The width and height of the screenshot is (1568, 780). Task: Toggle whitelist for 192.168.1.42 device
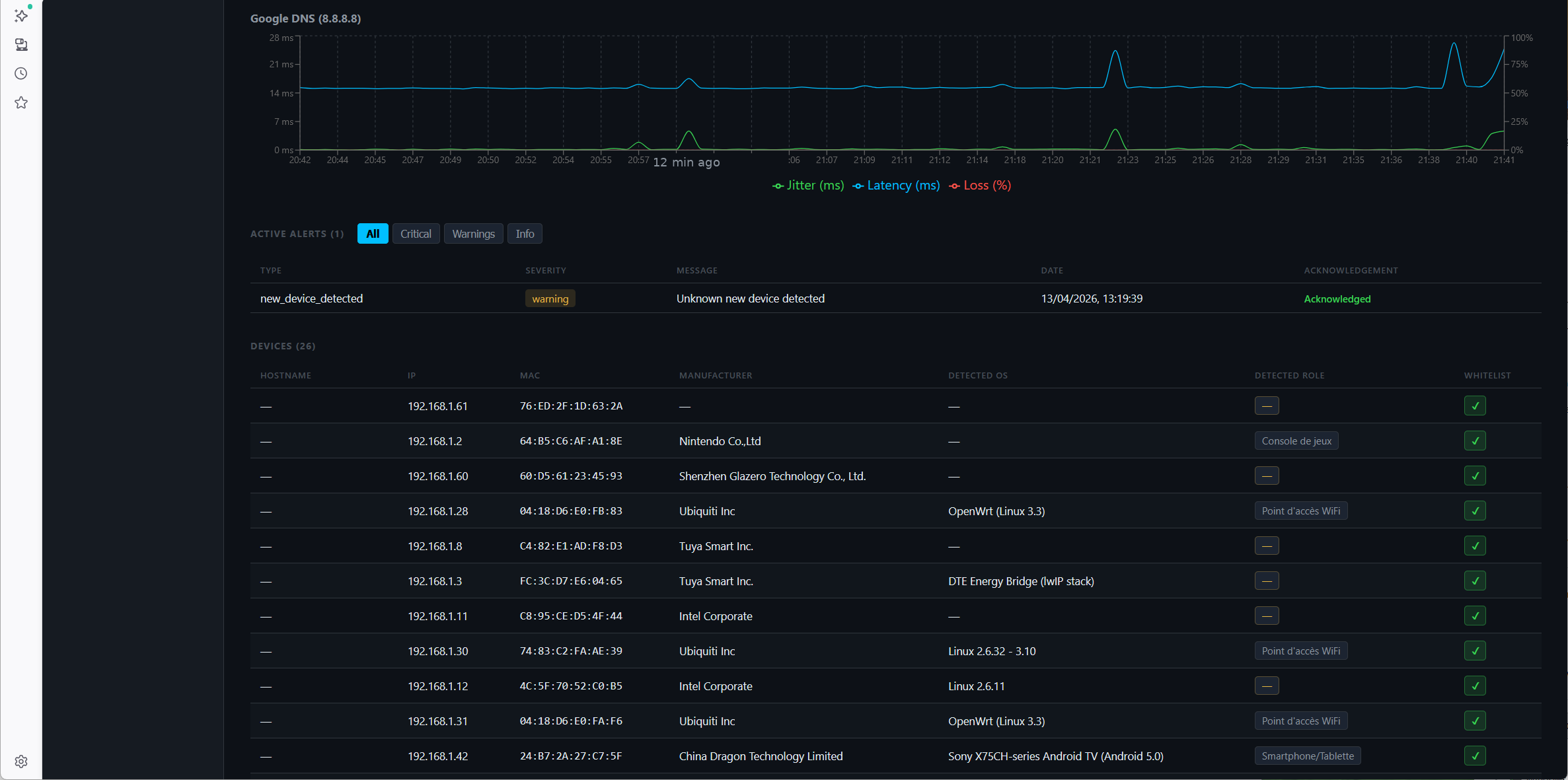1475,756
